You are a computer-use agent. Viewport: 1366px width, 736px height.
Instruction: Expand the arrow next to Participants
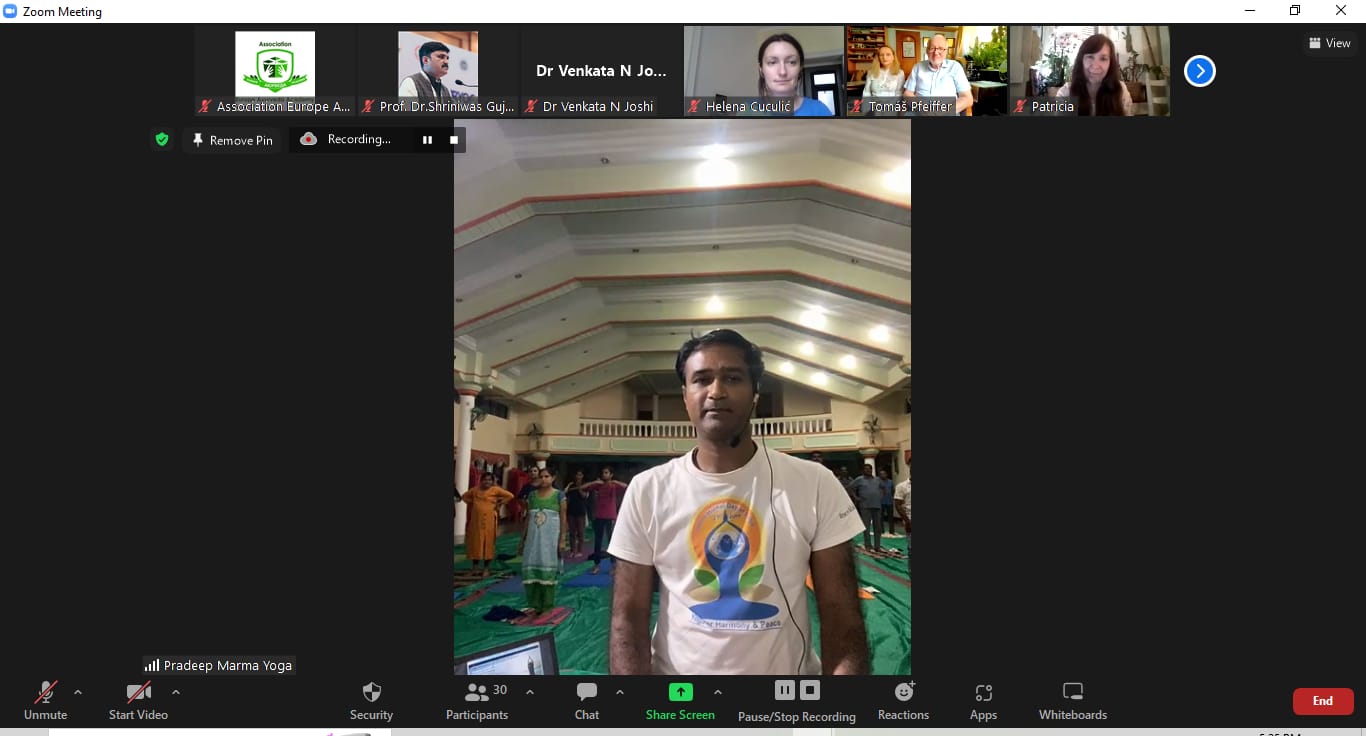[x=530, y=692]
